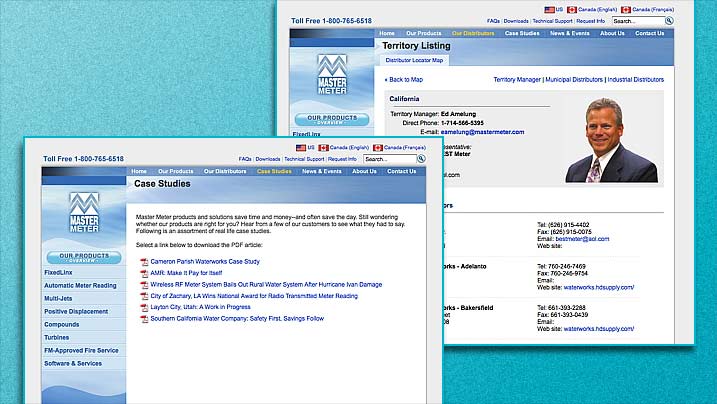The image size is (717, 404).
Task: Open Our Distributors menu in Case Studies window
Action: (x=225, y=171)
